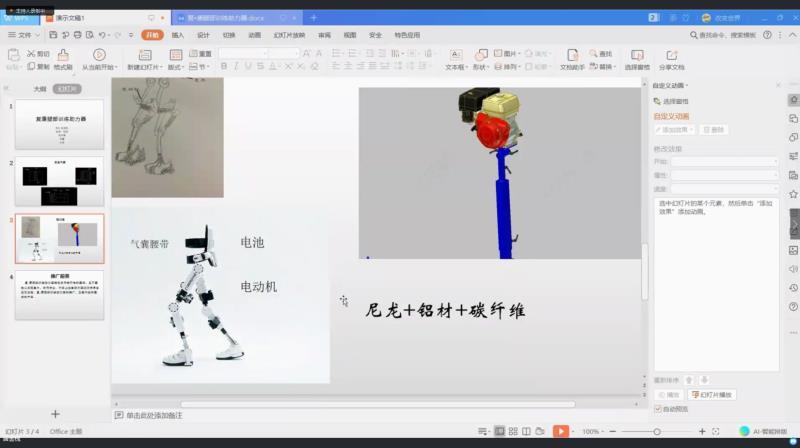Click the Print Preview icon in quick toolbar

click(90, 35)
